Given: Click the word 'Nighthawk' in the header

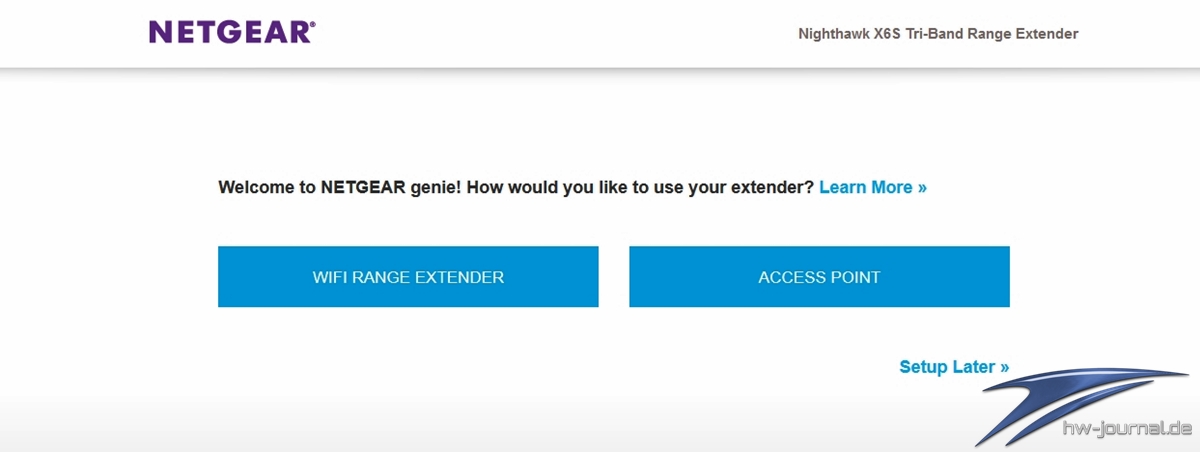Looking at the screenshot, I should (x=833, y=34).
